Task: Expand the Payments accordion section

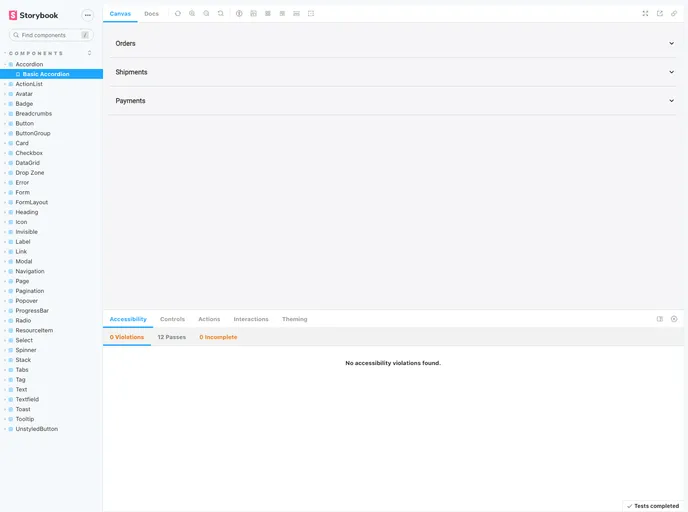Action: pyautogui.click(x=395, y=101)
